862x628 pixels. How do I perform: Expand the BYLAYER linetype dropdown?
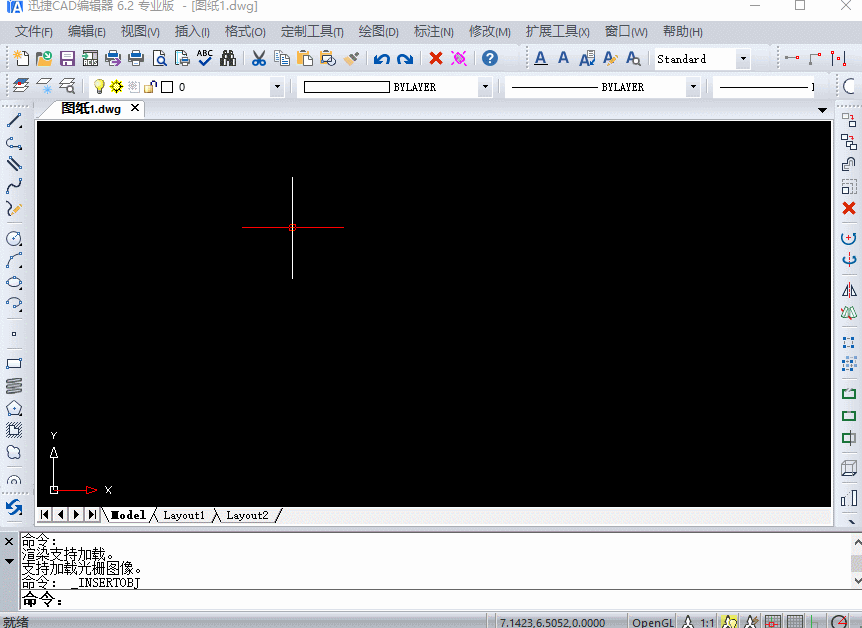[x=693, y=87]
